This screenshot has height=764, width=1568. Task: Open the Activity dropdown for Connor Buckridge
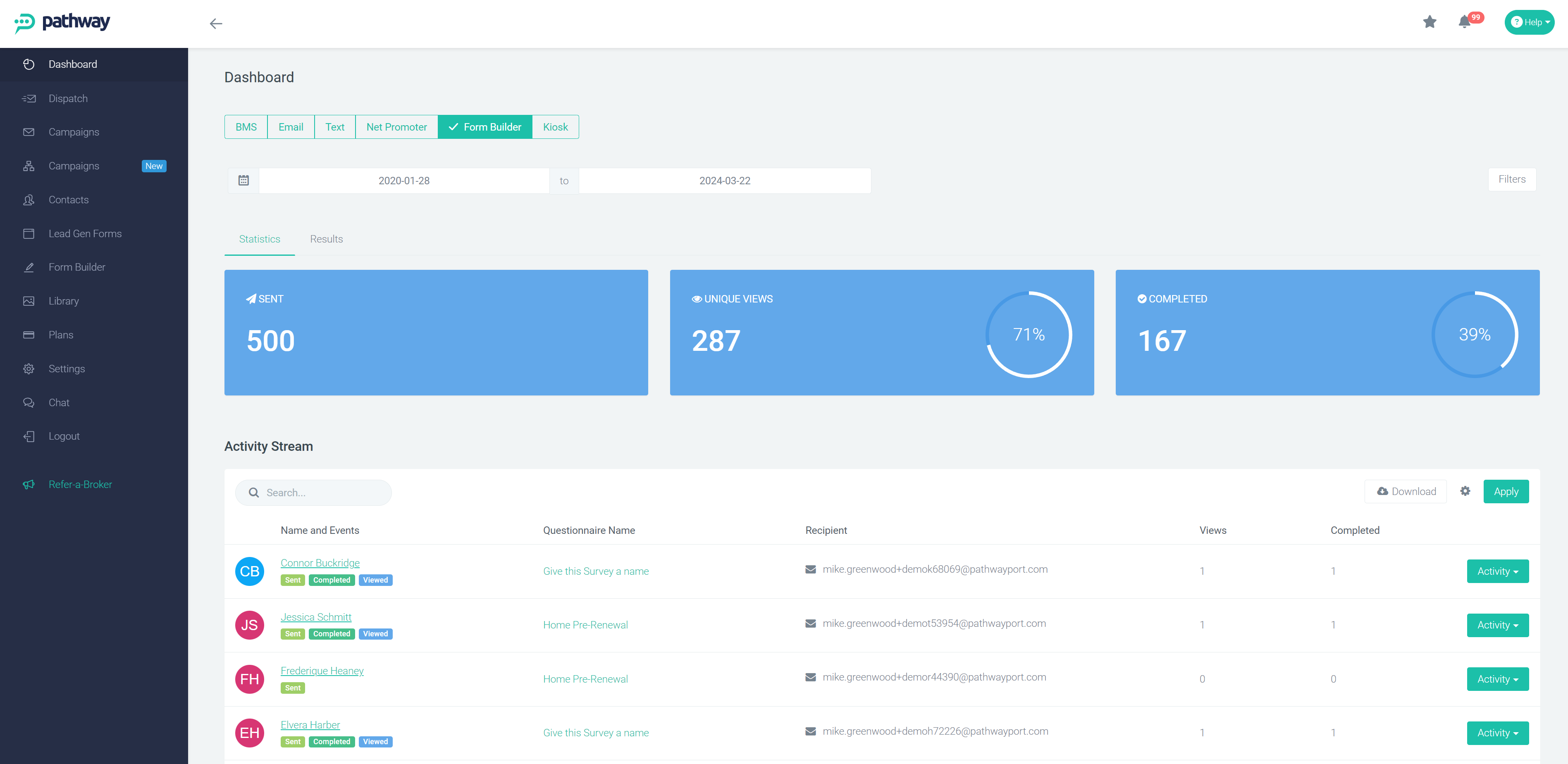pyautogui.click(x=1497, y=571)
